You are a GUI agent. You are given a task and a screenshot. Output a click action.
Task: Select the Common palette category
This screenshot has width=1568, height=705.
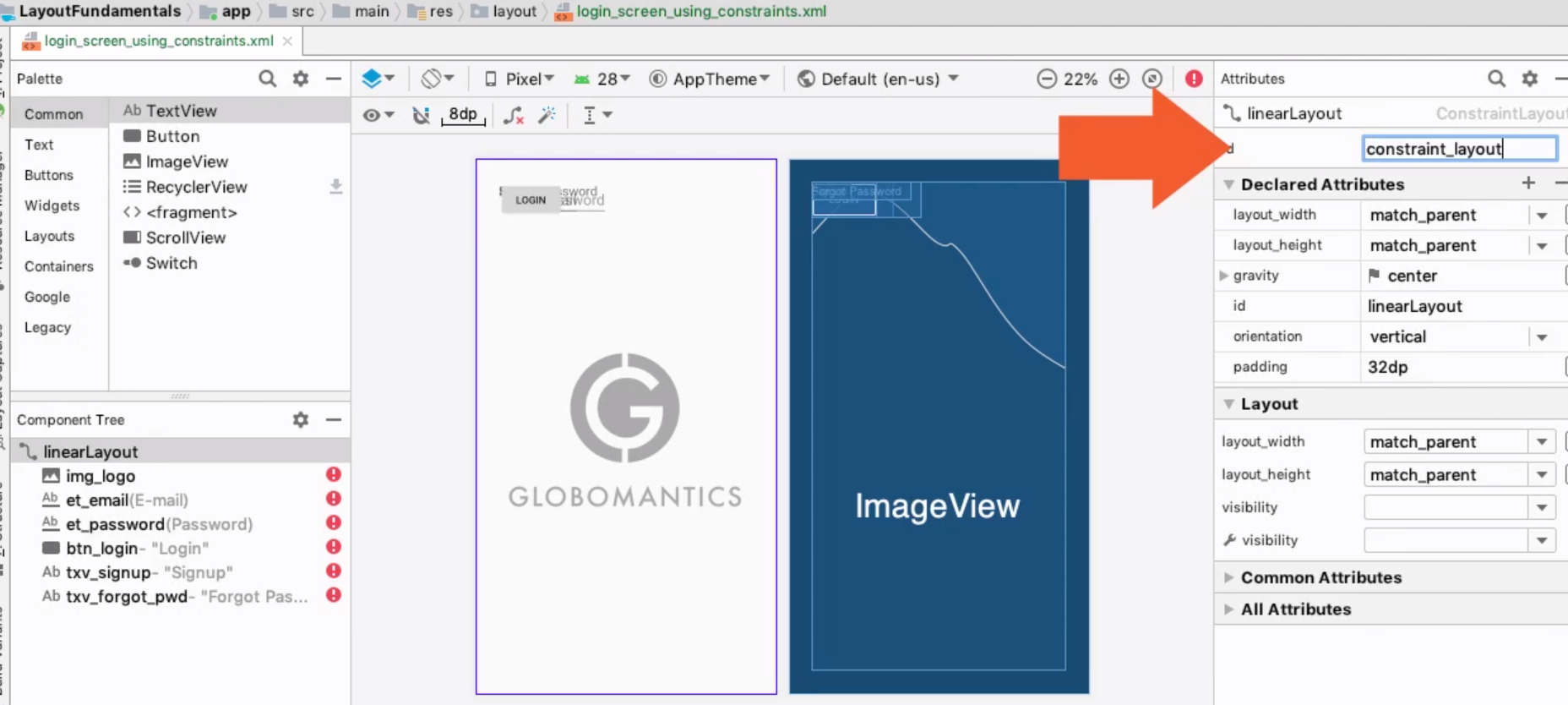[x=54, y=114]
